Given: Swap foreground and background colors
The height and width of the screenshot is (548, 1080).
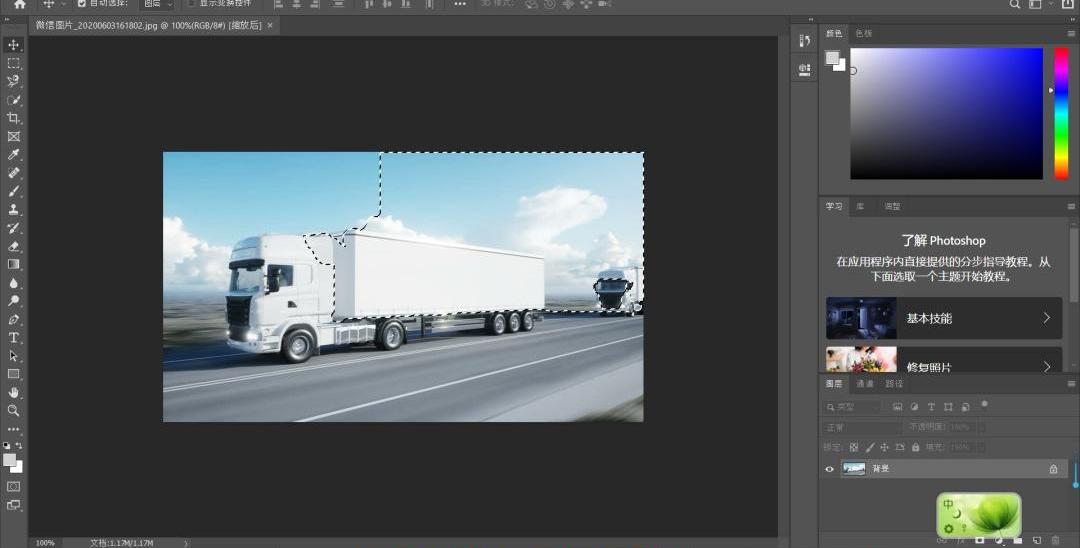Looking at the screenshot, I should coord(19,445).
